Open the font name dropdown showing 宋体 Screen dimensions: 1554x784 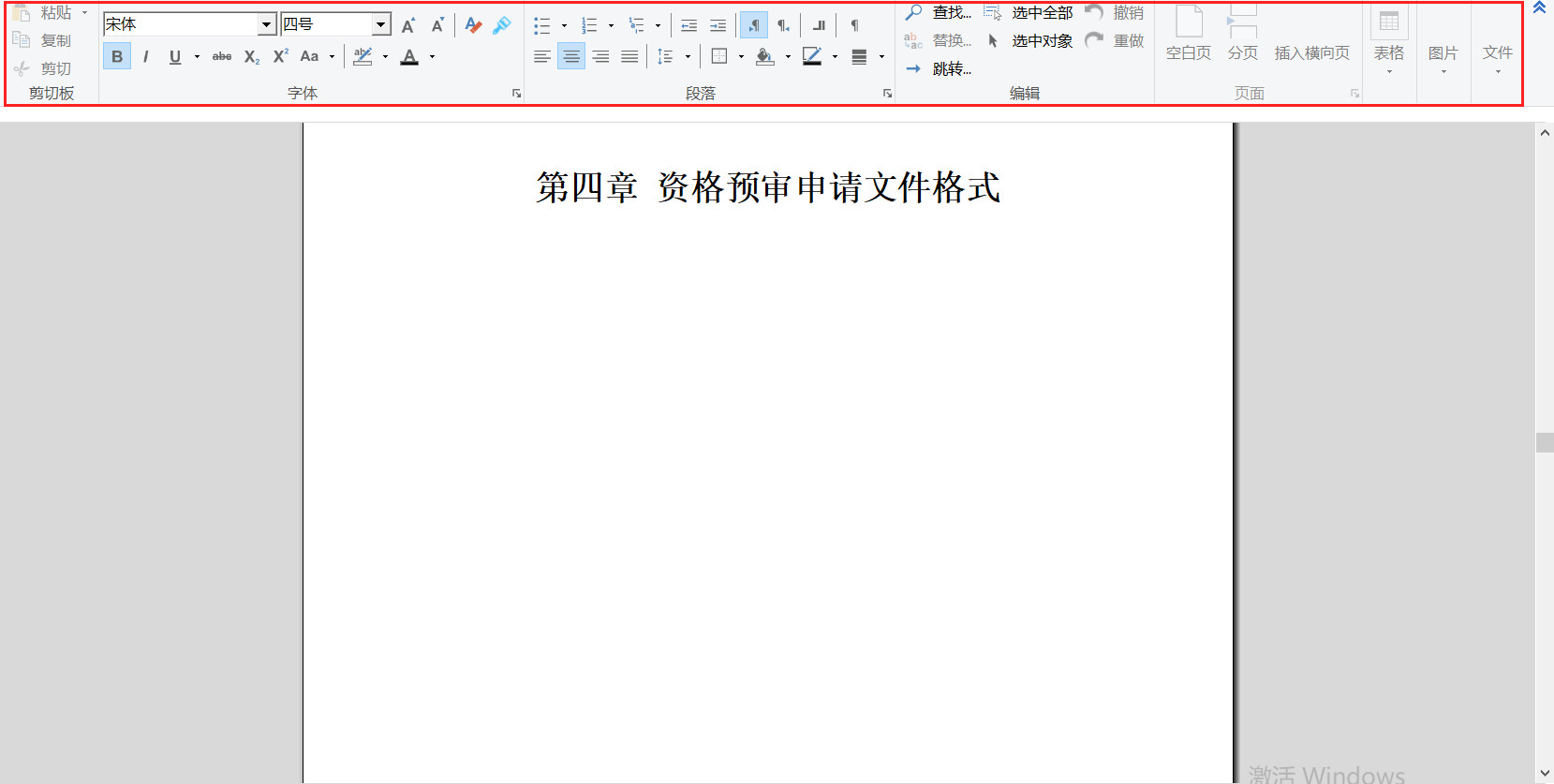click(x=267, y=25)
